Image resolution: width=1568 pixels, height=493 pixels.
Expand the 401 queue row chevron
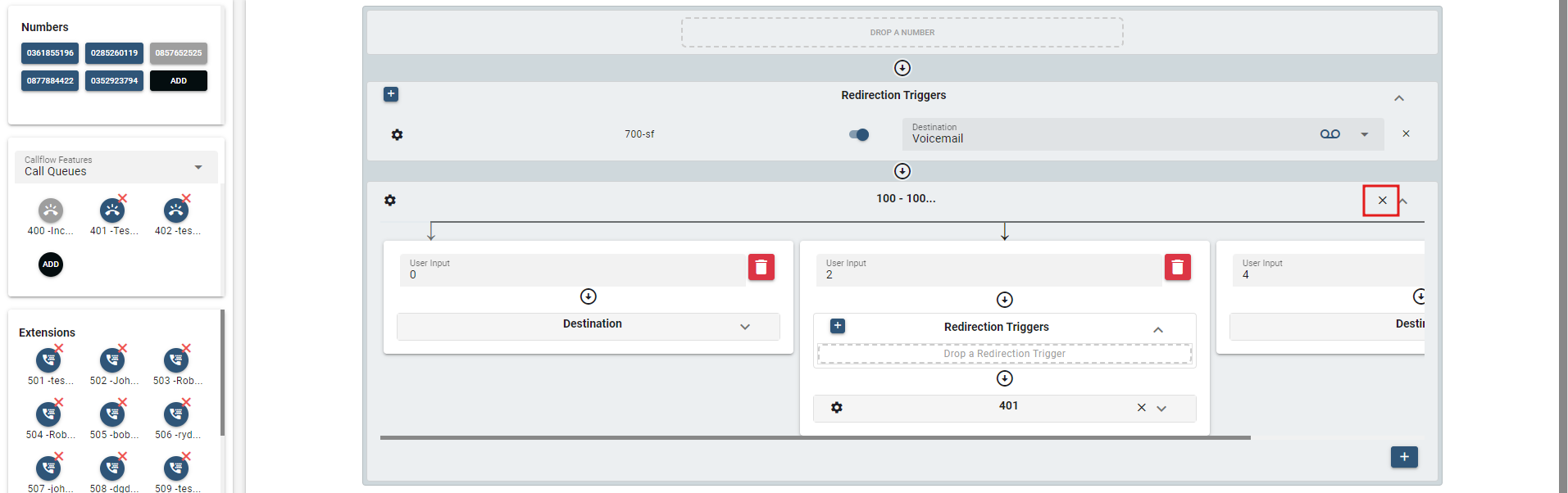pos(1161,409)
